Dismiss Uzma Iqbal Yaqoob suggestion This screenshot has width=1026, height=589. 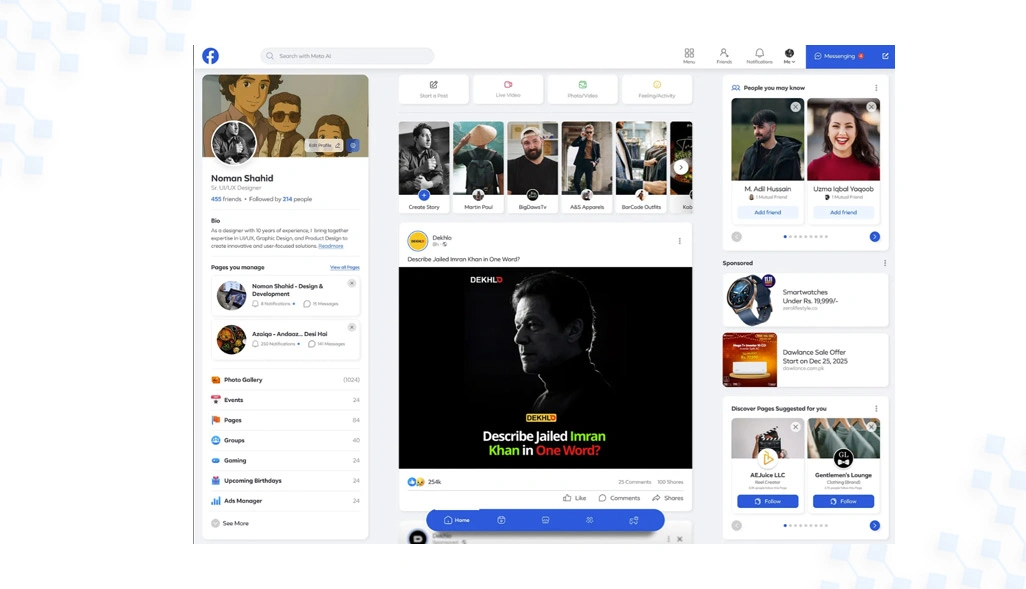[x=871, y=107]
